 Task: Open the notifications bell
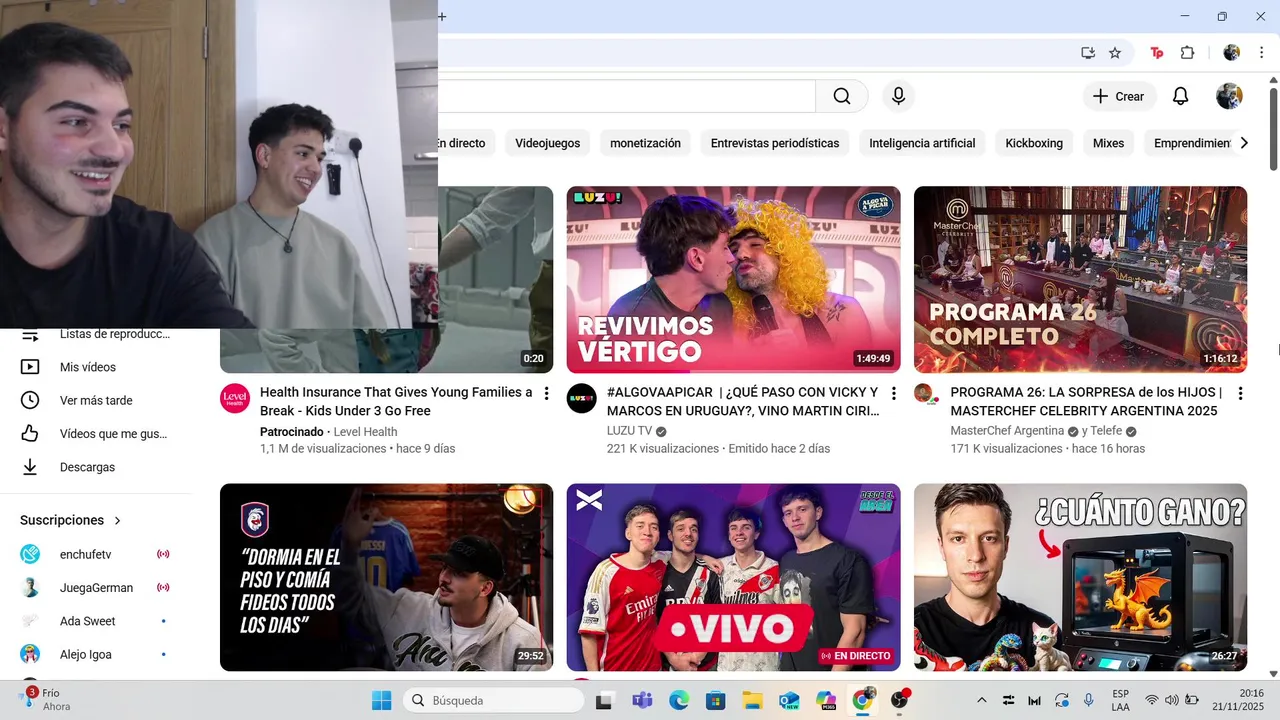click(1180, 96)
